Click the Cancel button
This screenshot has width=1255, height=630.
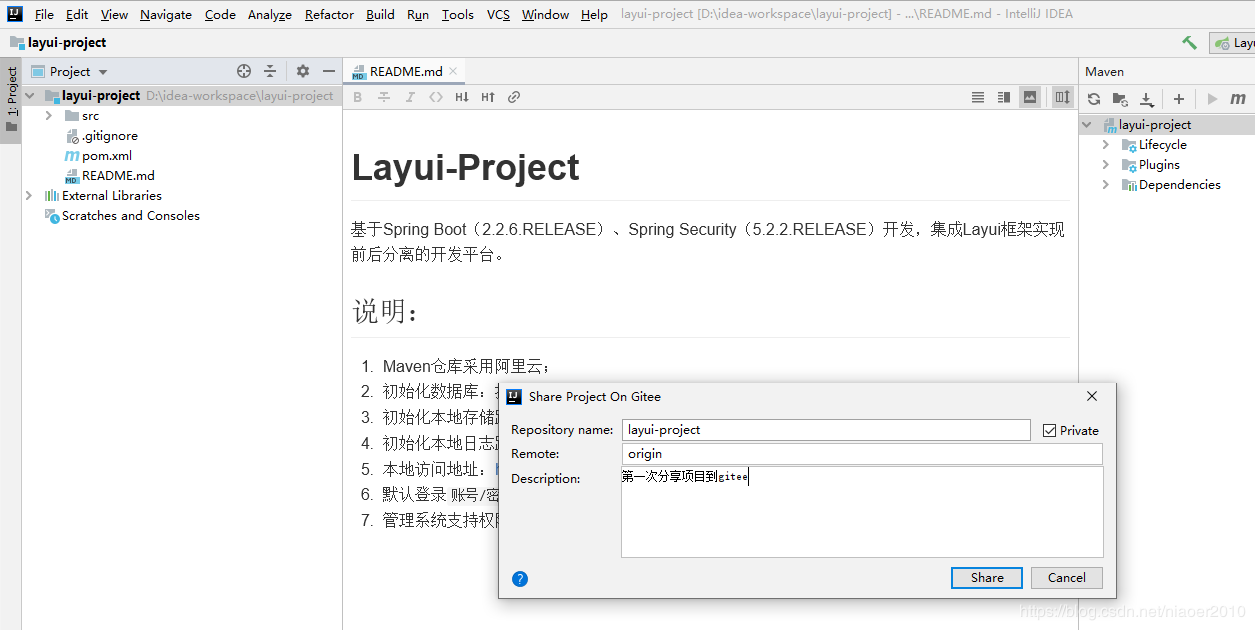pyautogui.click(x=1066, y=577)
